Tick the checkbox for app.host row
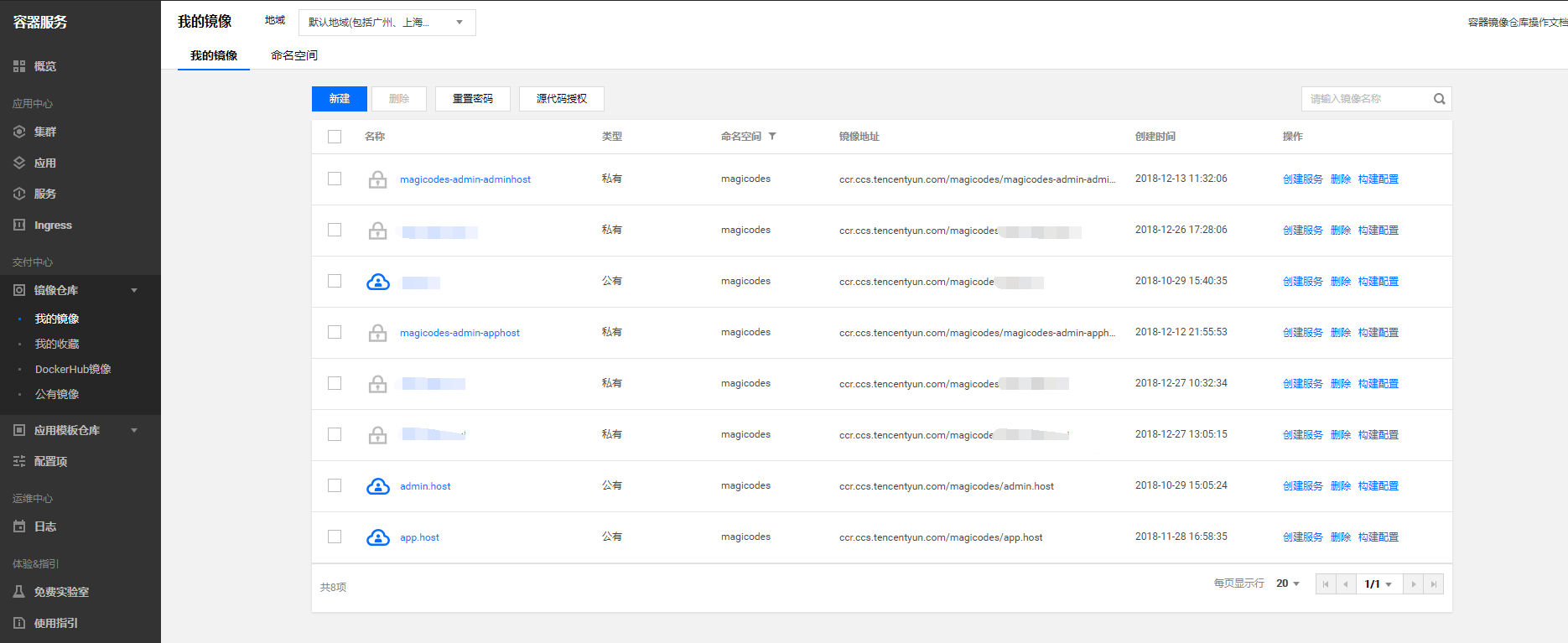The image size is (1568, 643). pos(335,537)
